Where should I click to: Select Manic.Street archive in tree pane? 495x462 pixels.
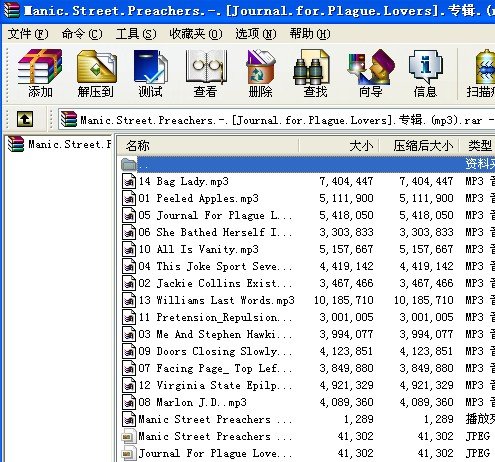click(59, 144)
